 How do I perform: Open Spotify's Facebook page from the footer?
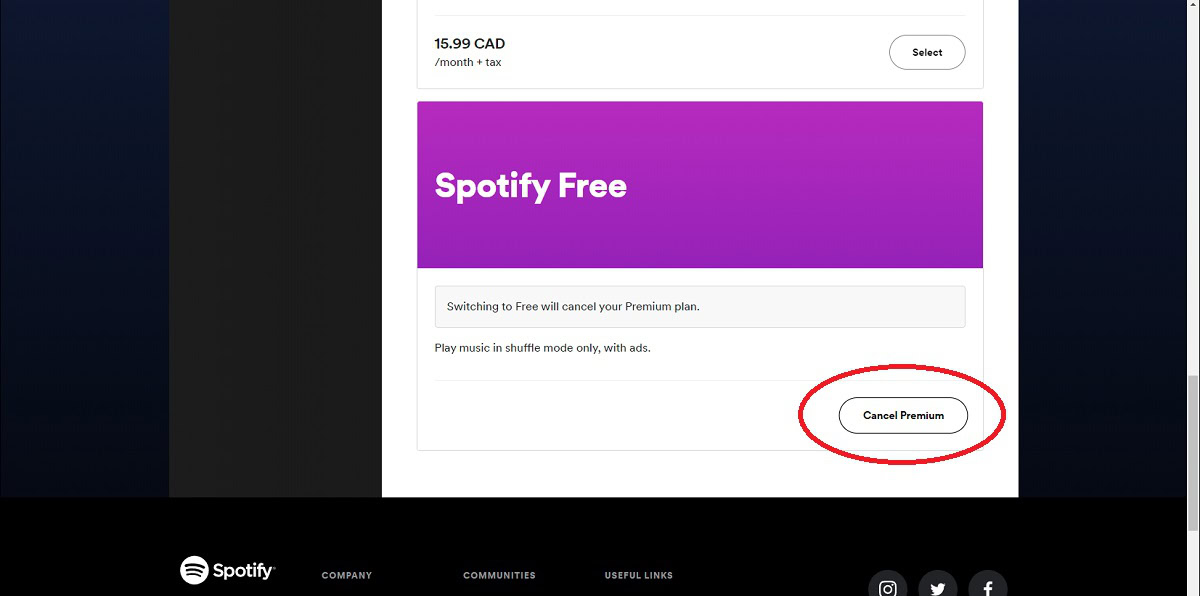[987, 587]
